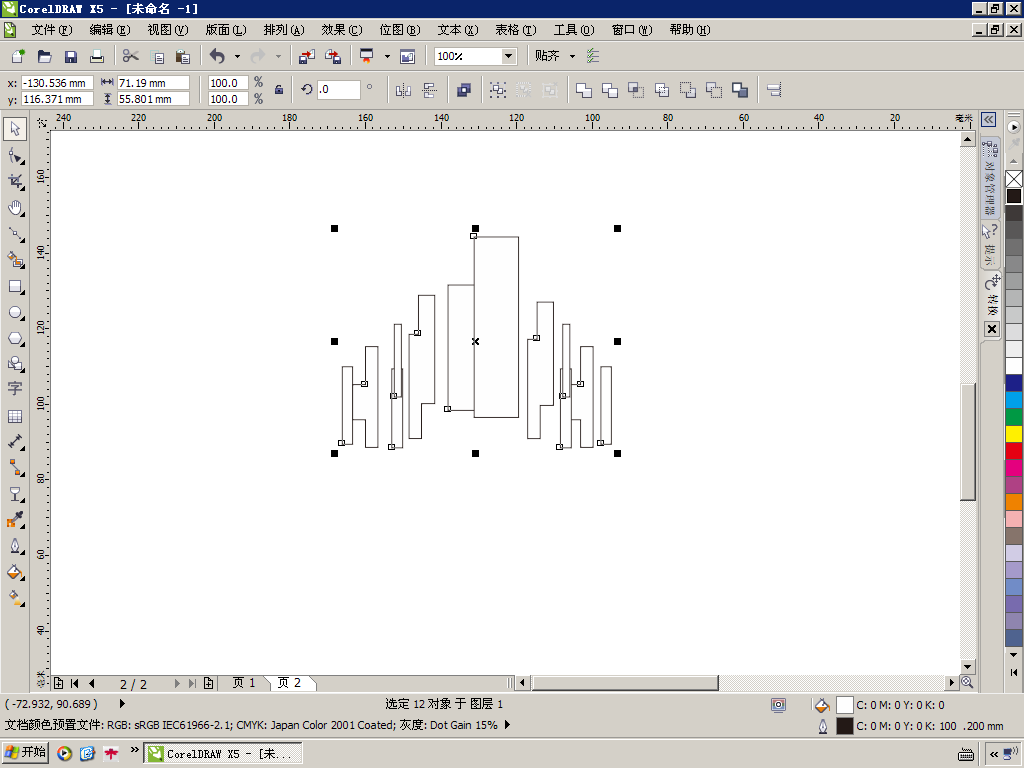Expand the color palette flyout
Screen dimensions: 1024x768
pos(1014,672)
